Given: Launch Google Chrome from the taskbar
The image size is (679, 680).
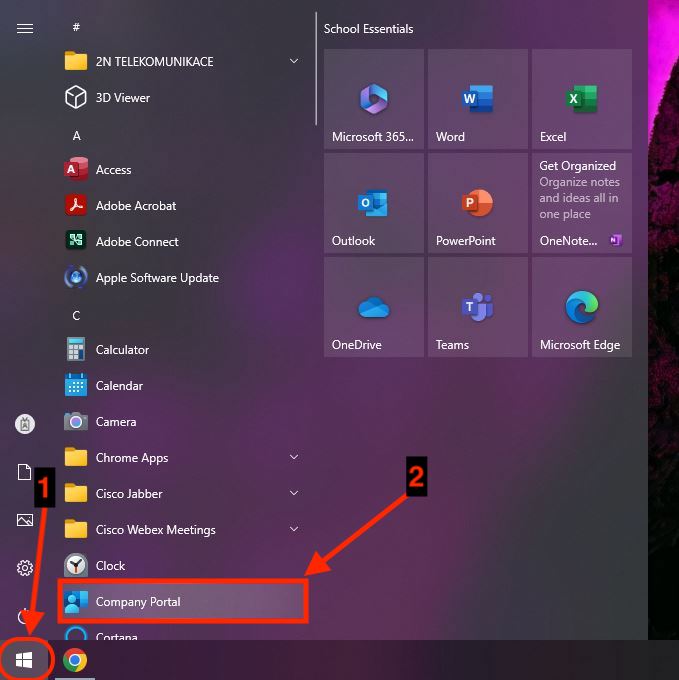Looking at the screenshot, I should coord(75,660).
